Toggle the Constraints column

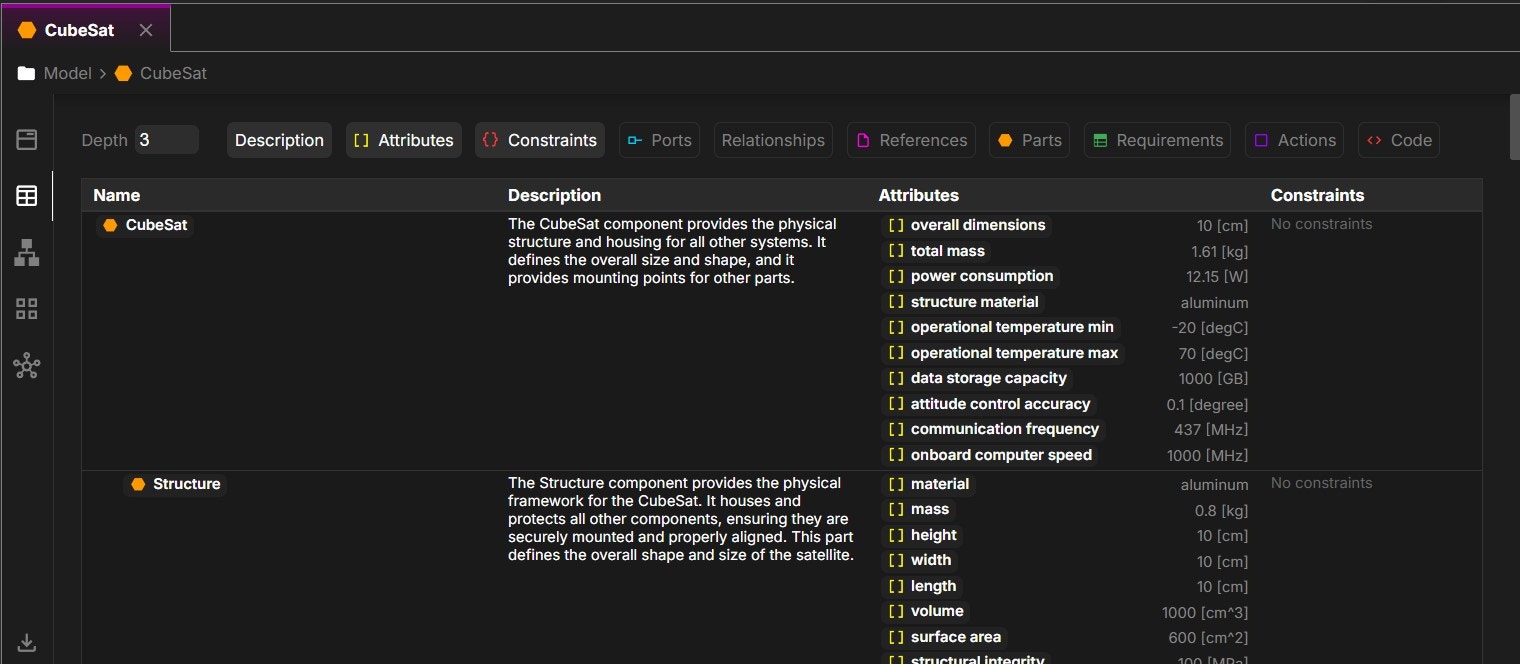[539, 140]
